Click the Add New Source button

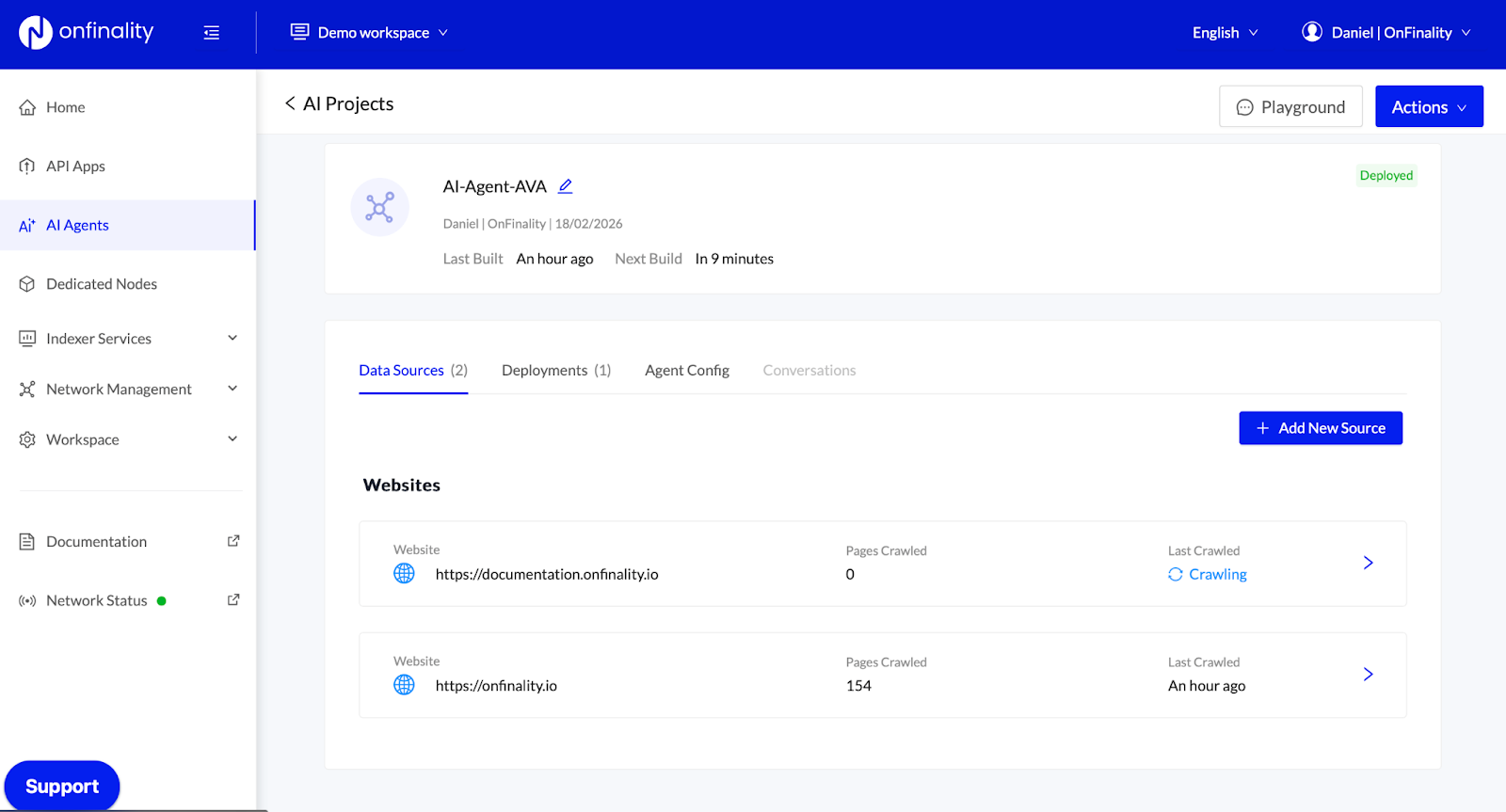[1321, 428]
